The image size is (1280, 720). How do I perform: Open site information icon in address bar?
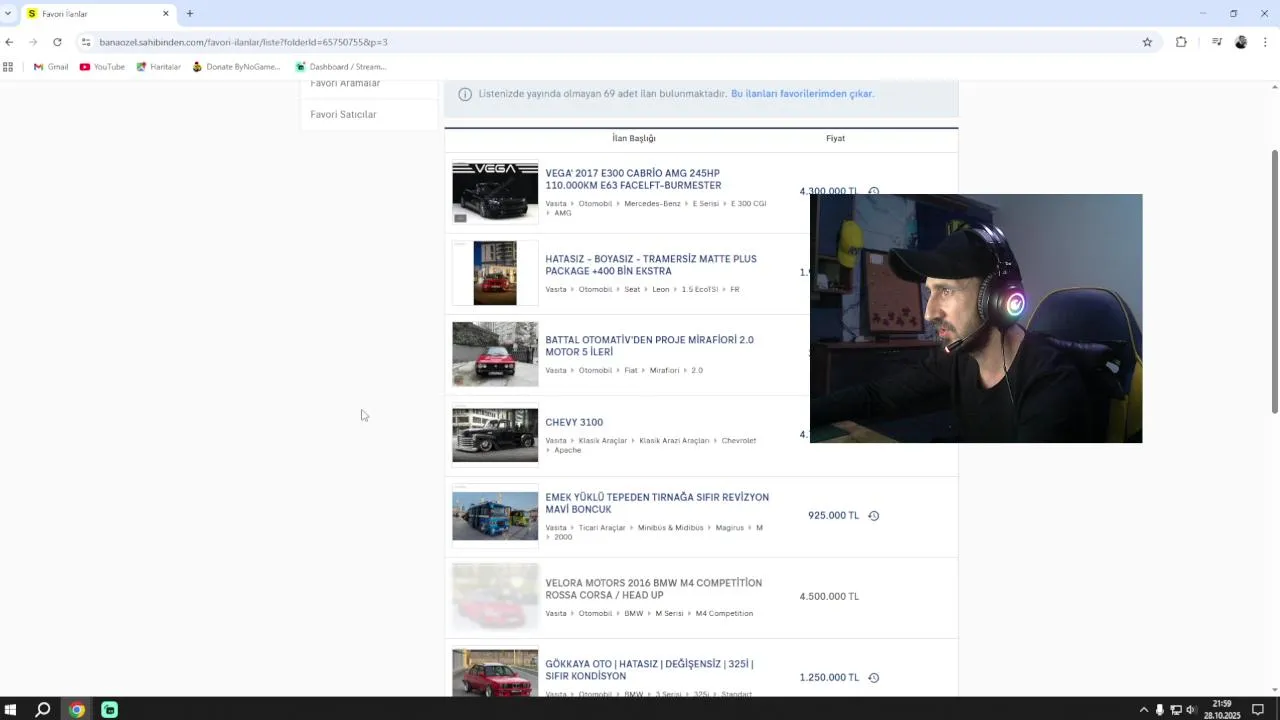click(x=86, y=42)
